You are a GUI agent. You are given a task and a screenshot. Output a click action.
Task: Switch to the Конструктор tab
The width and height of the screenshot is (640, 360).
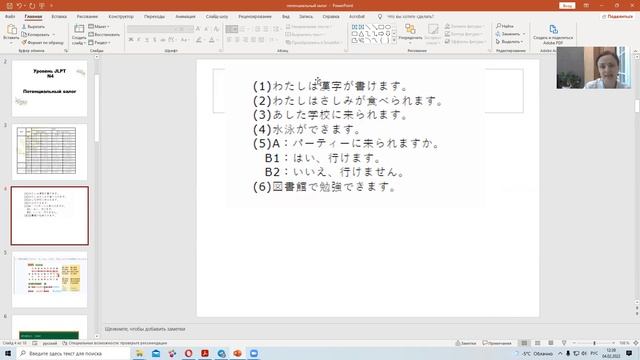[x=121, y=17]
